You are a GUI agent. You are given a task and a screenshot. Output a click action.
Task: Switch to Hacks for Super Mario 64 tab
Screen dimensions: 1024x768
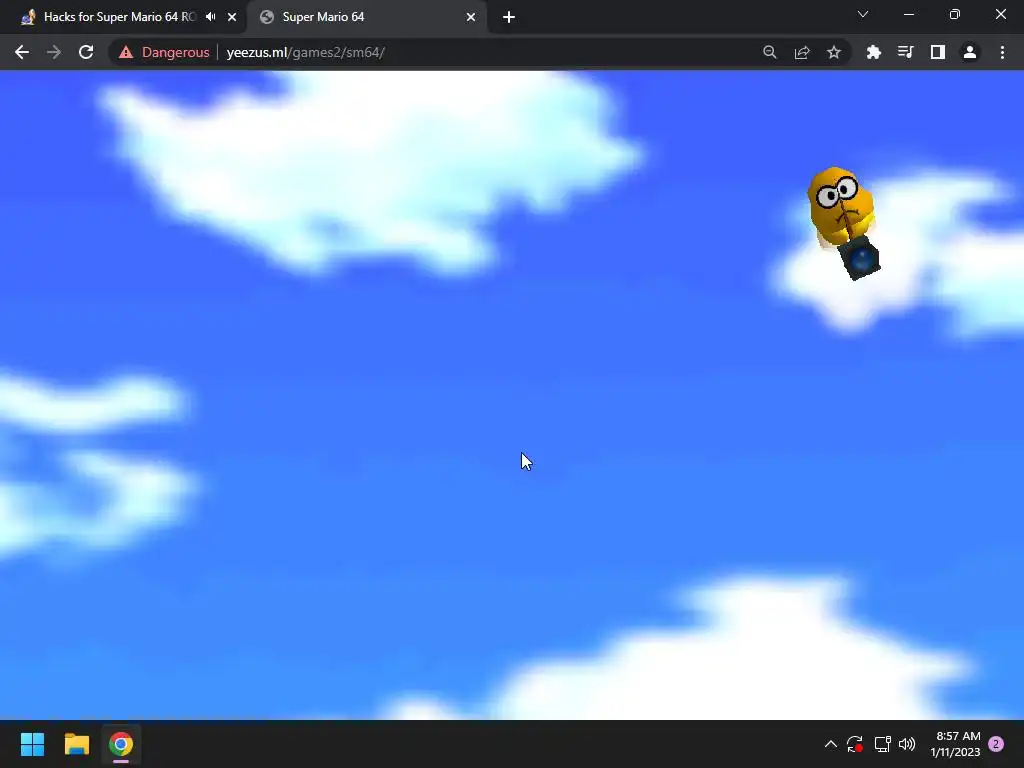[120, 17]
